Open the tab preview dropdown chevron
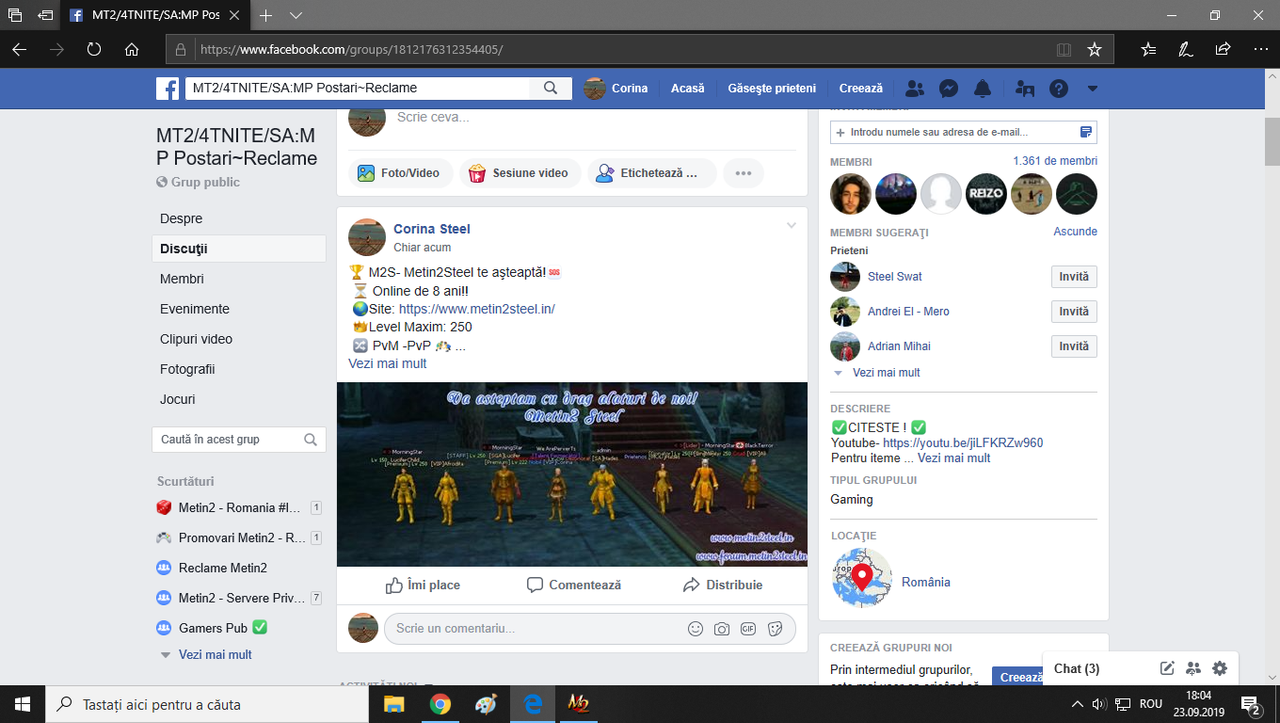 (x=296, y=16)
